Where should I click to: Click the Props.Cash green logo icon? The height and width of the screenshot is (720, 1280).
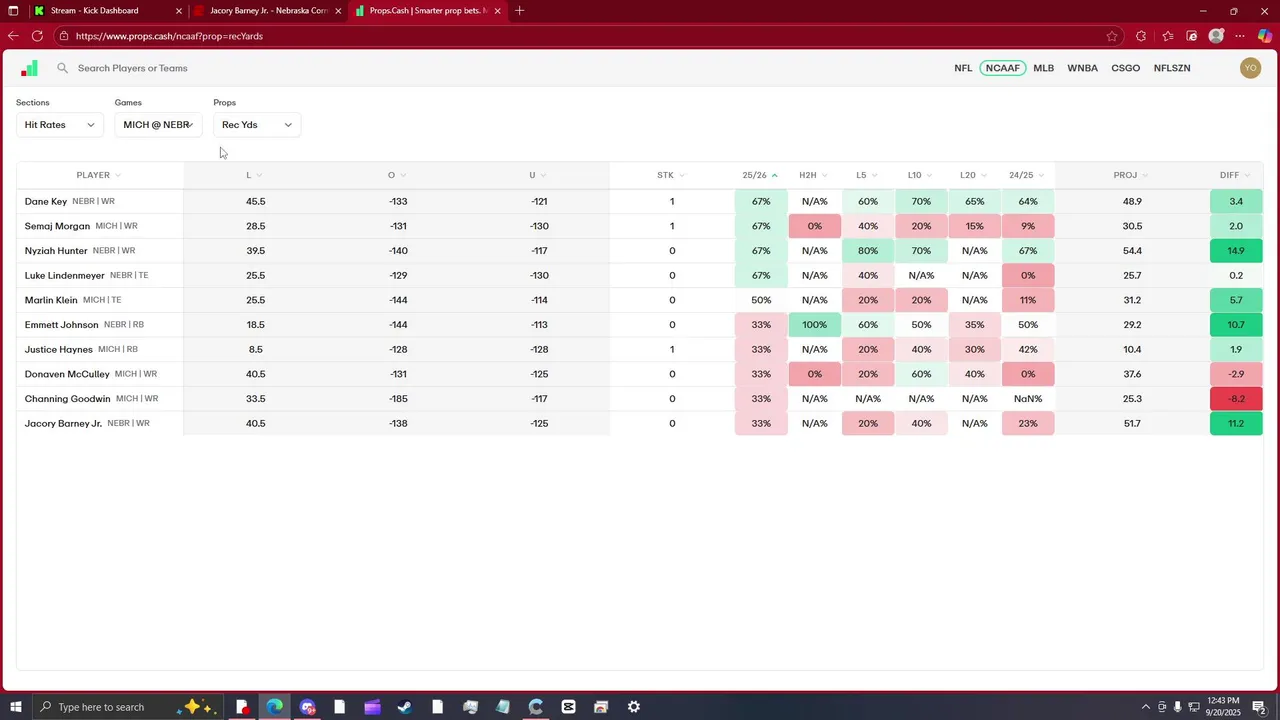pyautogui.click(x=29, y=68)
